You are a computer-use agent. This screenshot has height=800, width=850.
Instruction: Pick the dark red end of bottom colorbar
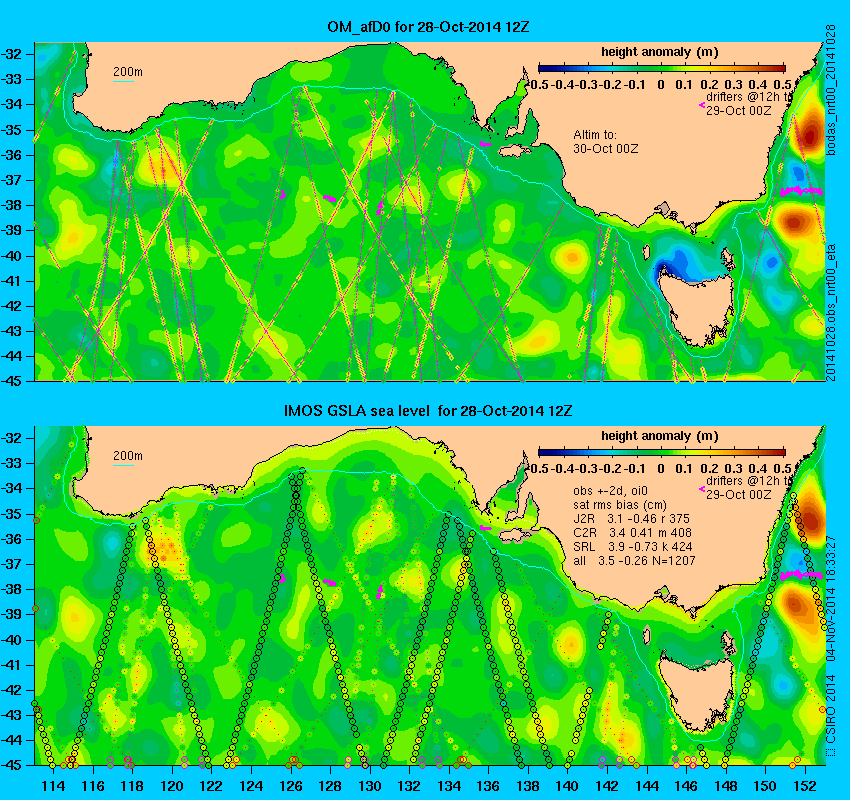point(780,452)
